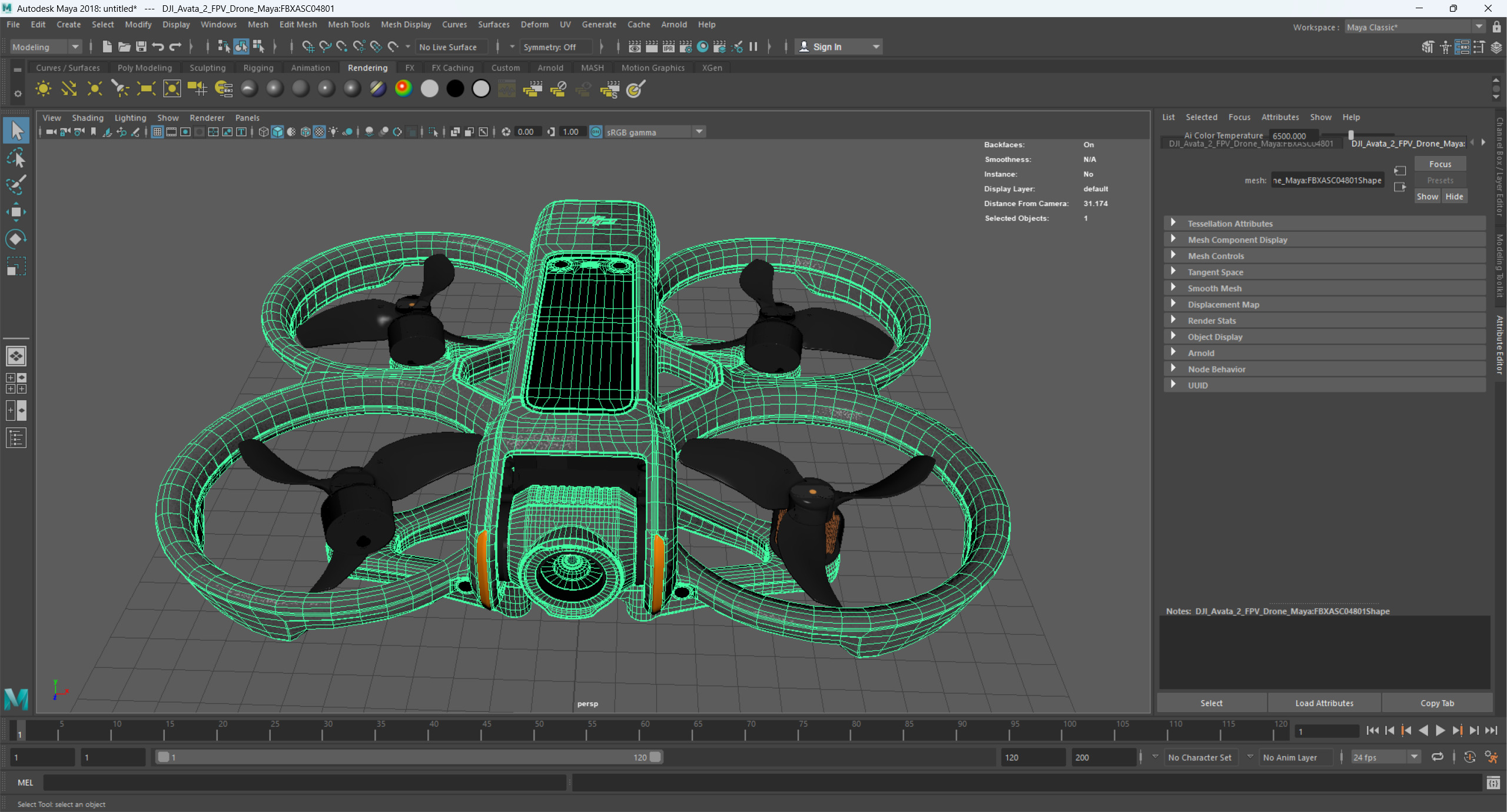This screenshot has width=1507, height=812.
Task: Open the 24 fps frame rate dropdown
Action: [x=1385, y=757]
